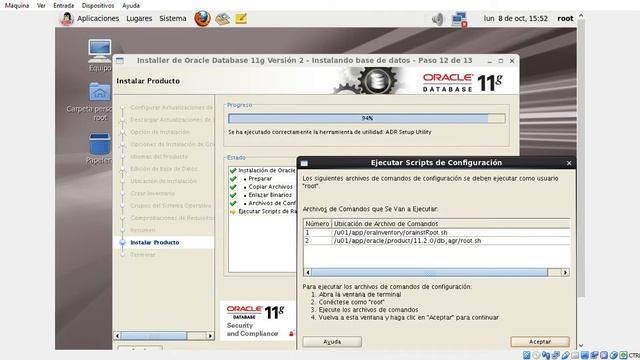Image resolution: width=640 pixels, height=360 pixels.
Task: Click the Ejecutar Scripts dialog titlebar icon
Action: [304, 163]
